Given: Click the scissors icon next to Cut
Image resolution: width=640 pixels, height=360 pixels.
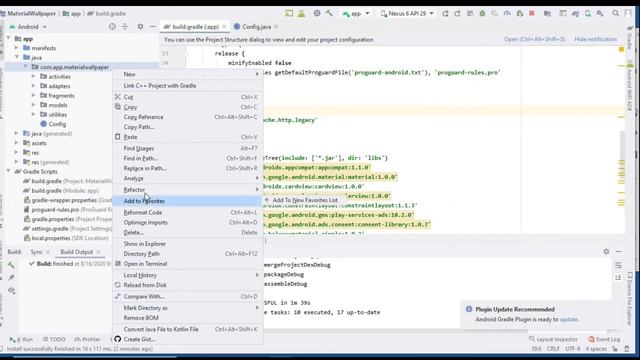Looking at the screenshot, I should click(x=118, y=97).
